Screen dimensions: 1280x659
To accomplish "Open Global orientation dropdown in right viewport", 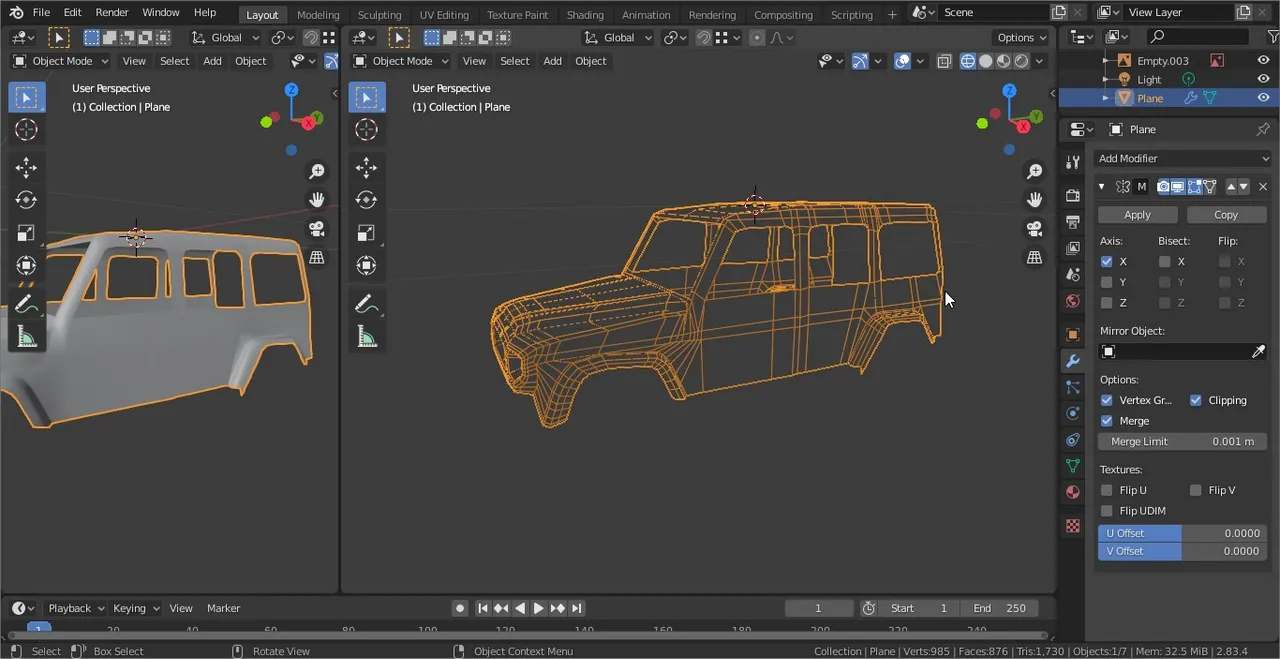I will [619, 37].
